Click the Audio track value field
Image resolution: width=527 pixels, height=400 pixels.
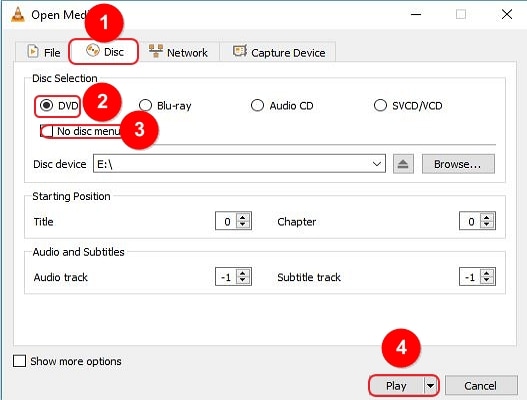click(226, 277)
